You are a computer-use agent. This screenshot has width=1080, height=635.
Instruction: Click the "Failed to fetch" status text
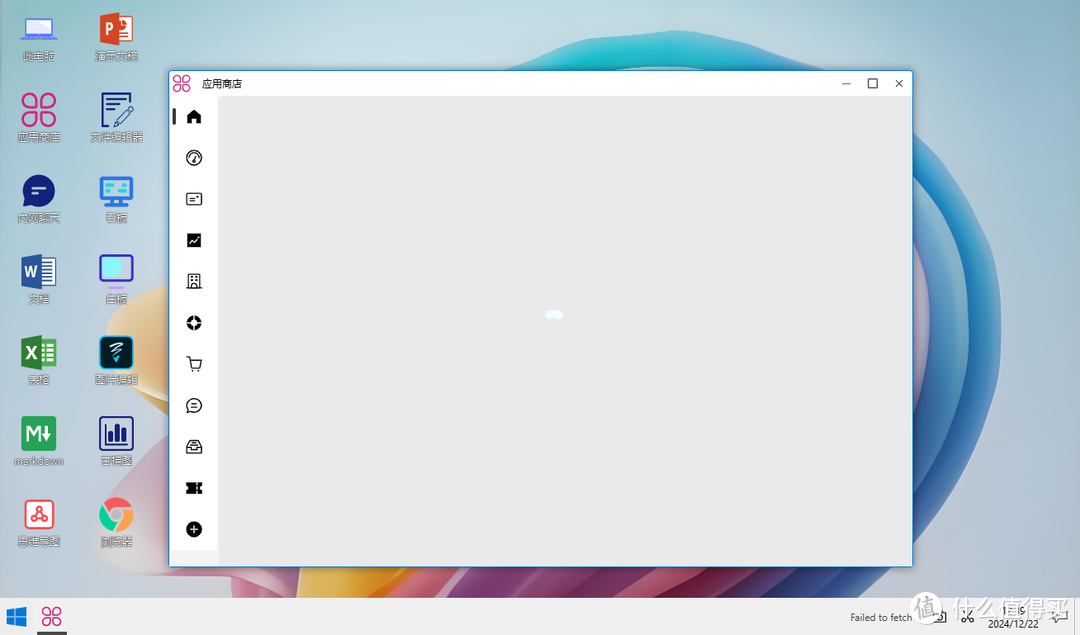[881, 617]
